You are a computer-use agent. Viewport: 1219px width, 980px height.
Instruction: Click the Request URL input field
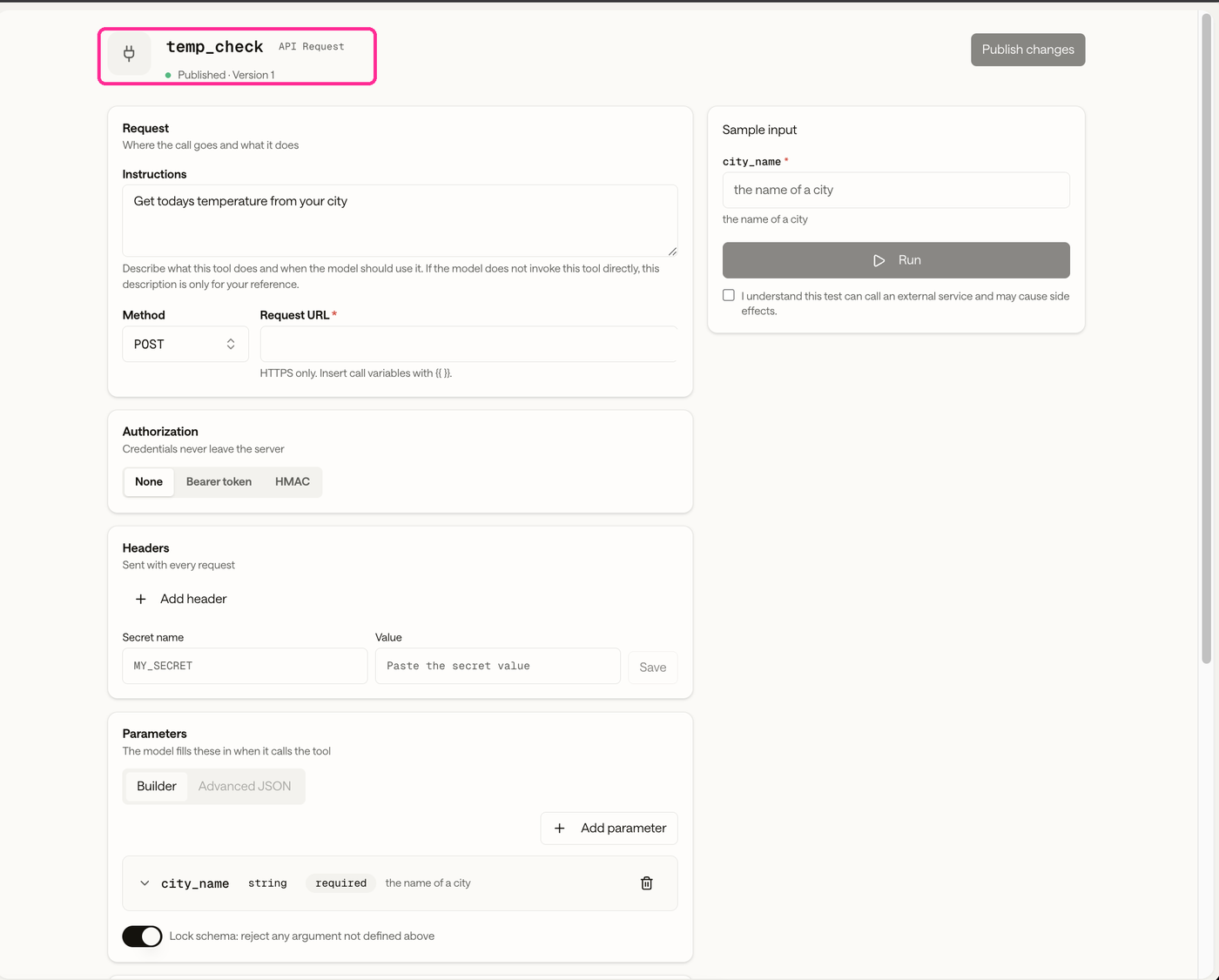(468, 344)
